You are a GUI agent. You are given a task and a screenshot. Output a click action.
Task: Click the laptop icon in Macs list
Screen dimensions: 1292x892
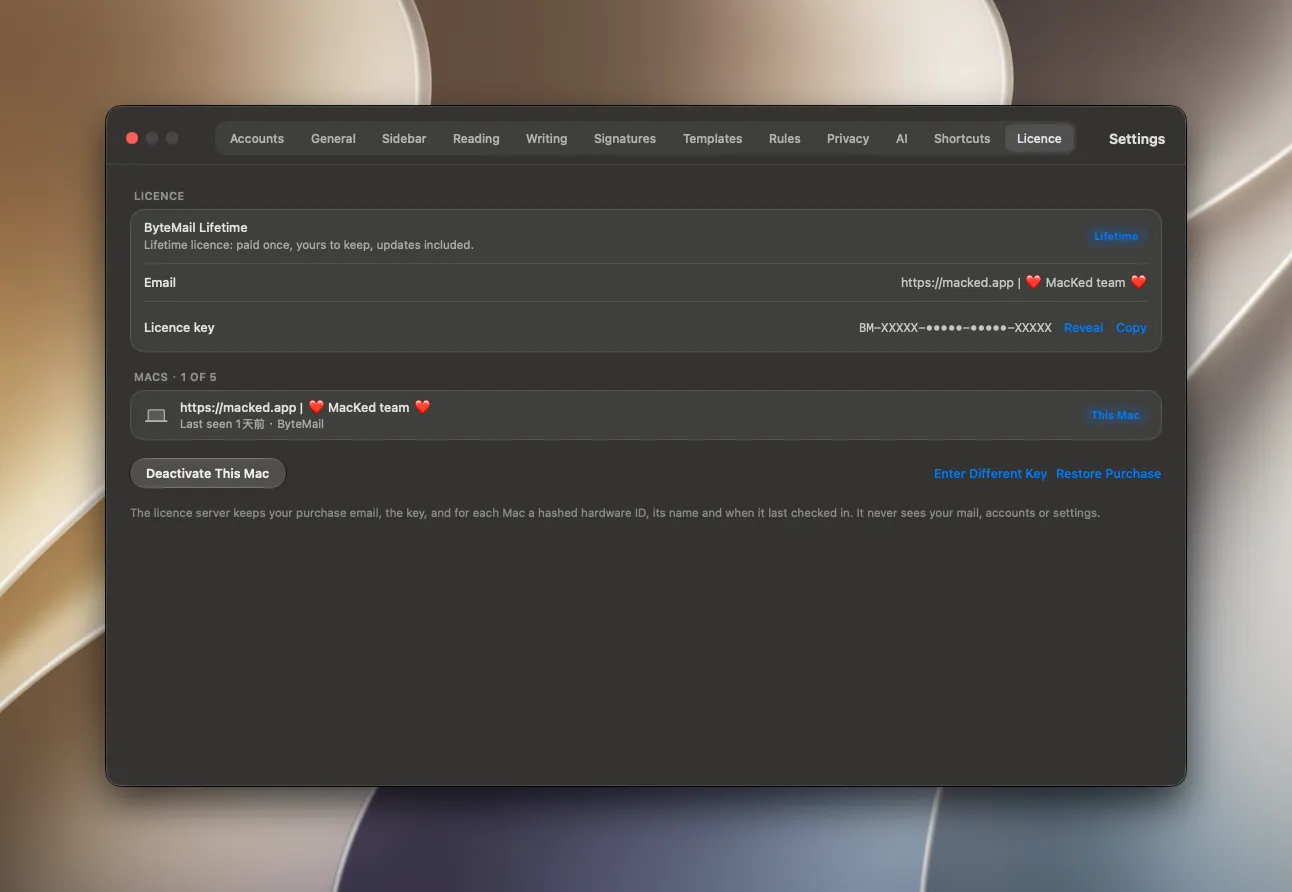tap(156, 415)
